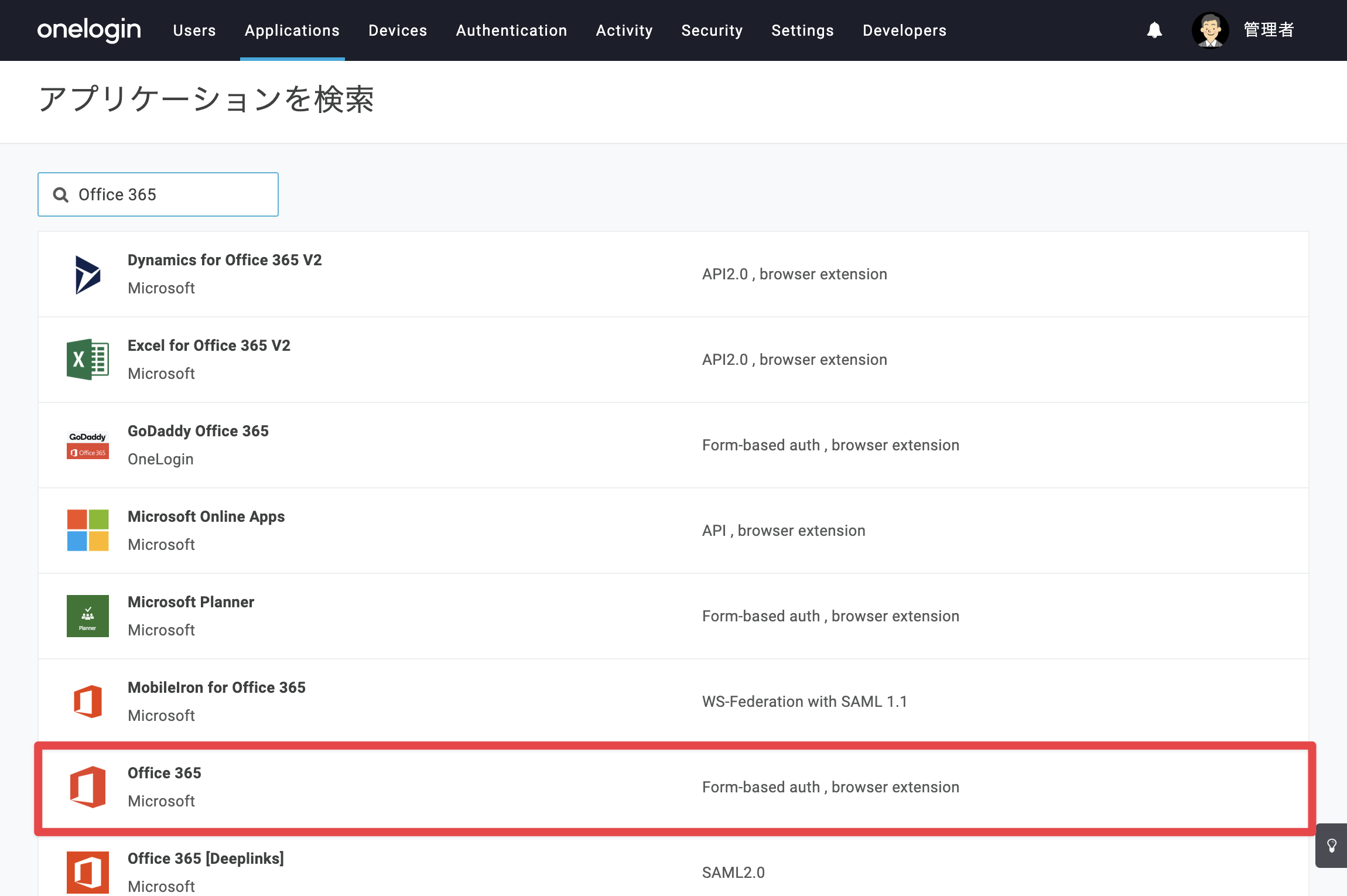Click the search magnifier icon
The width and height of the screenshot is (1347, 896).
pos(60,194)
